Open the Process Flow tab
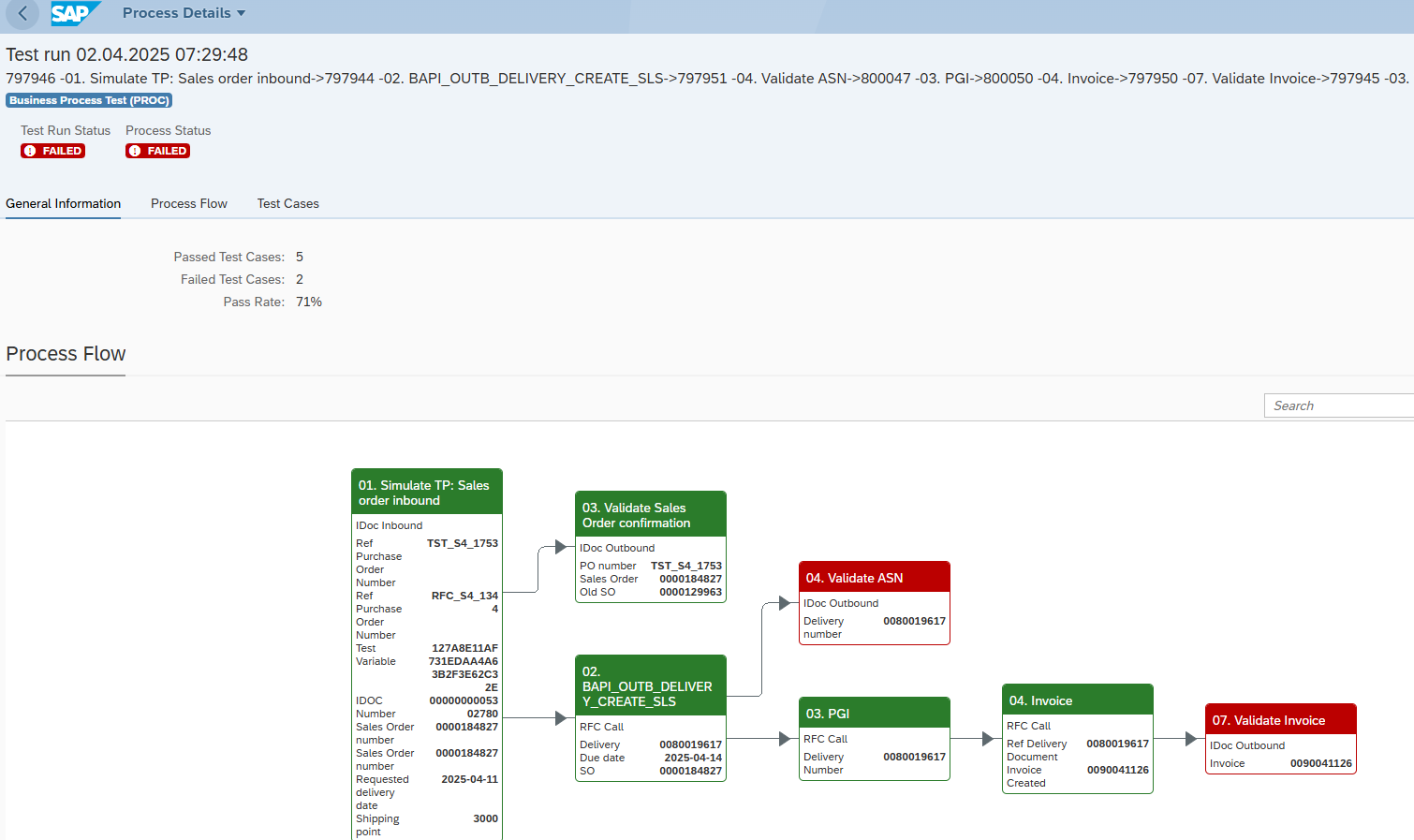Screen dimensions: 1414x840 (188, 203)
